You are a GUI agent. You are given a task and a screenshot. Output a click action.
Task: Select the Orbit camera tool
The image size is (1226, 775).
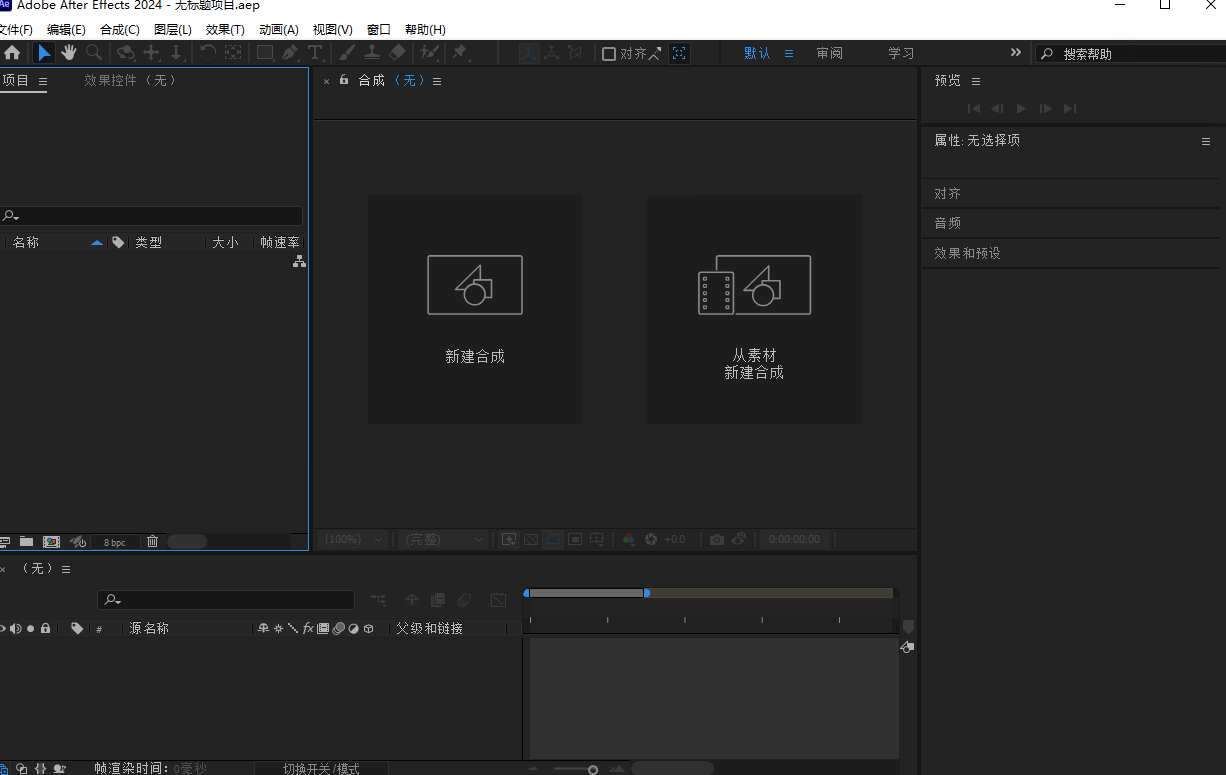pyautogui.click(x=126, y=53)
